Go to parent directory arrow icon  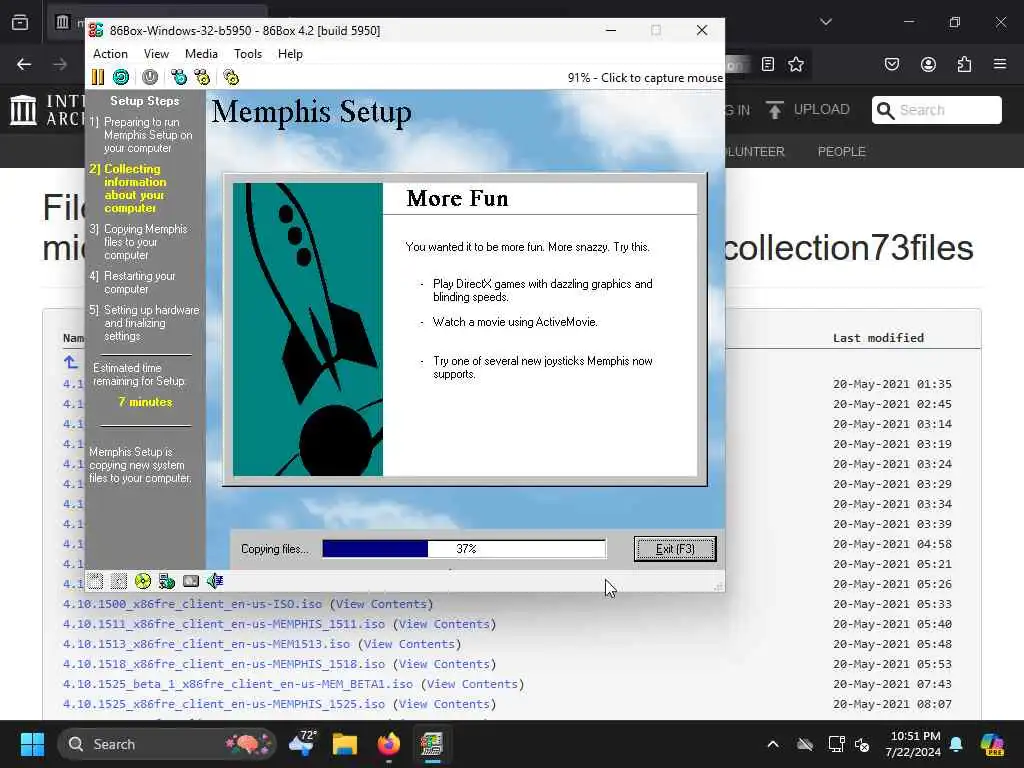71,362
